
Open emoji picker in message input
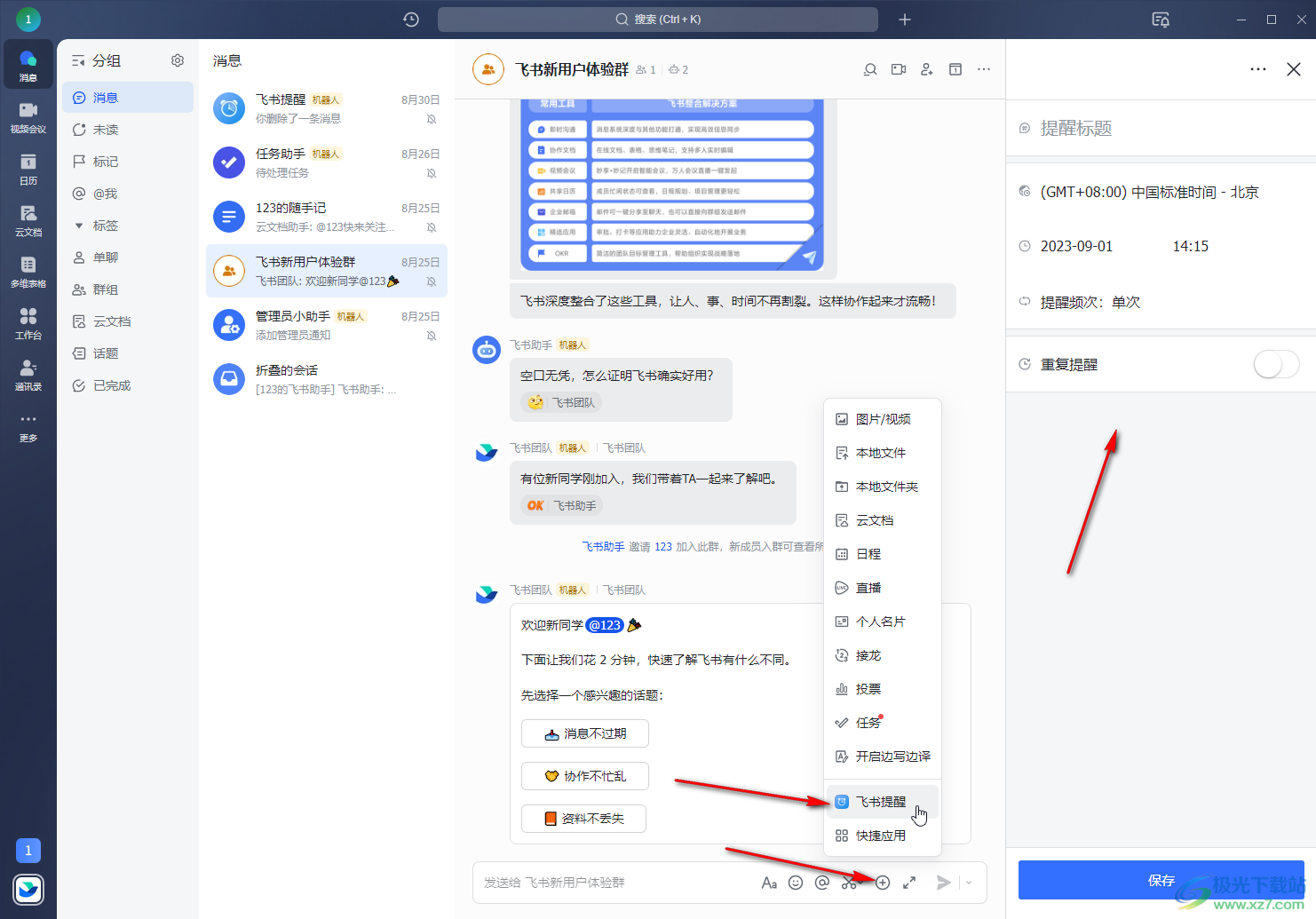(796, 883)
